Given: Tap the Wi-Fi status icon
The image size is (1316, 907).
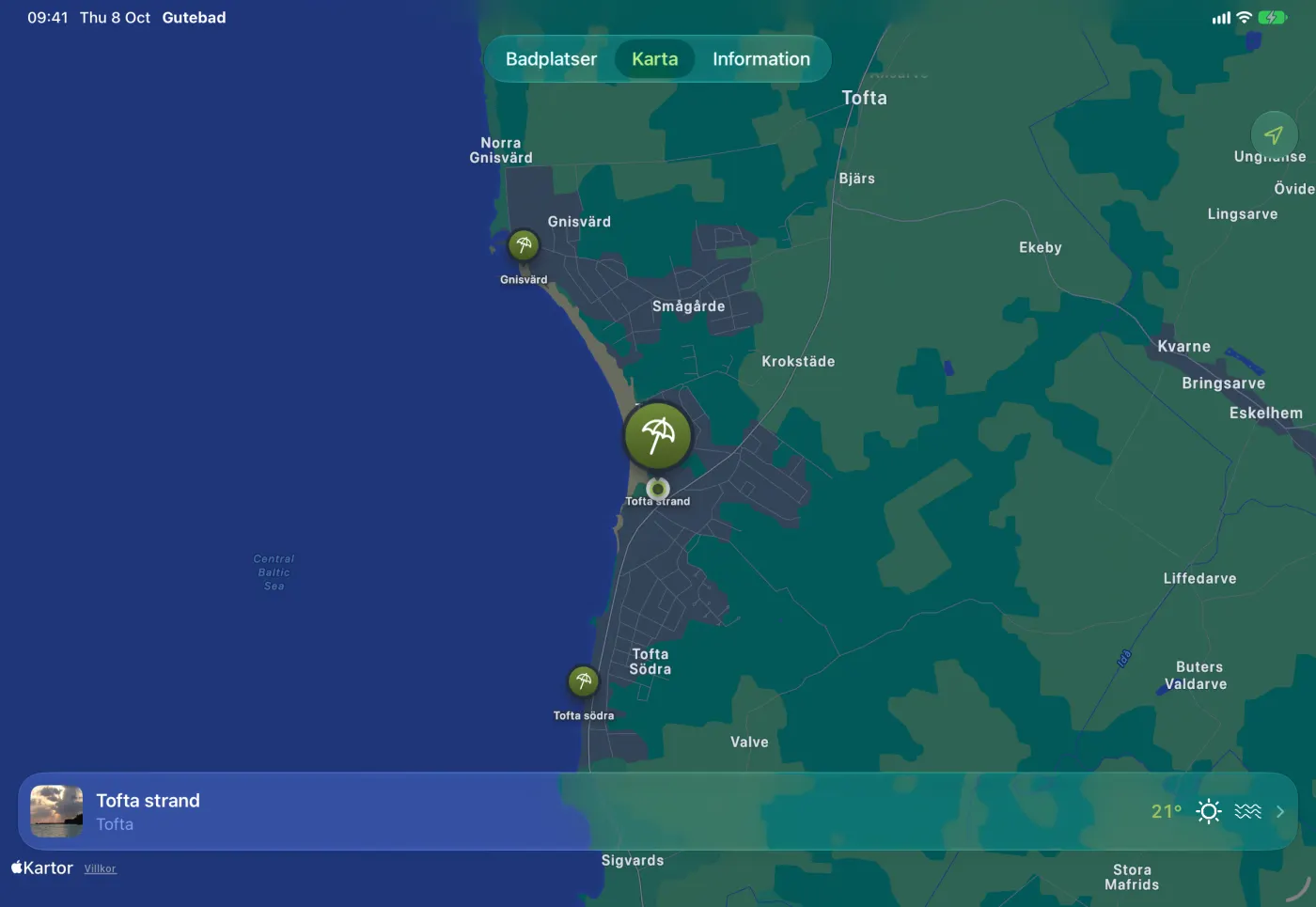Looking at the screenshot, I should tap(1245, 17).
